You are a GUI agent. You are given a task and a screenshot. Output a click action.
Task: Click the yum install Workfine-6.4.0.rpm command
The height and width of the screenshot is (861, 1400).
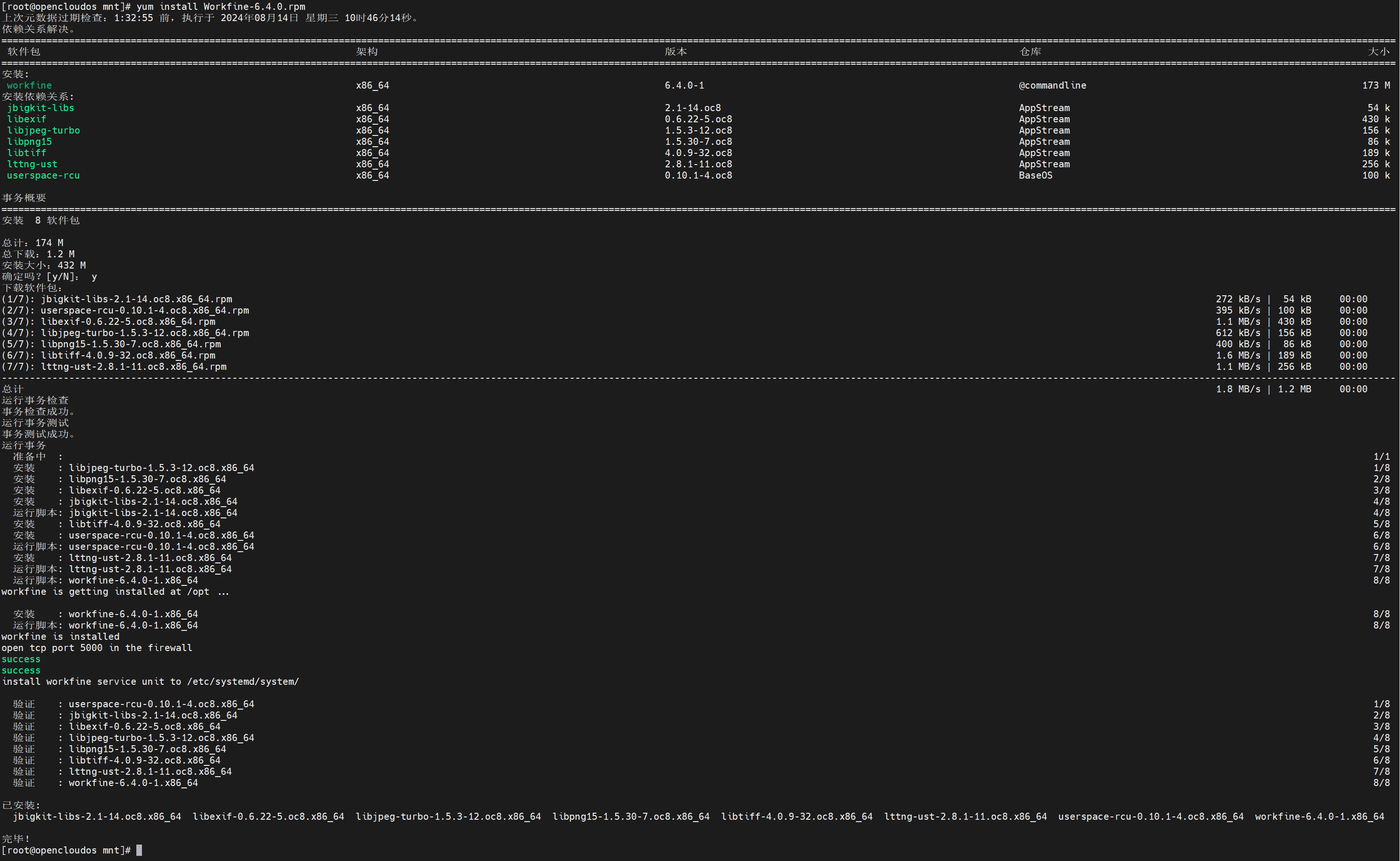[221, 6]
